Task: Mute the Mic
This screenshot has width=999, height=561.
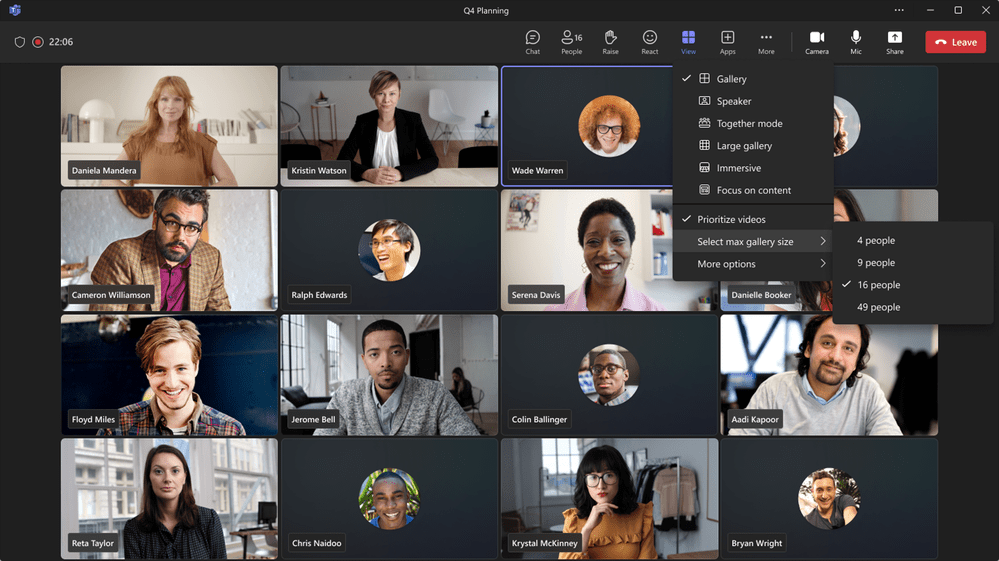Action: [856, 42]
